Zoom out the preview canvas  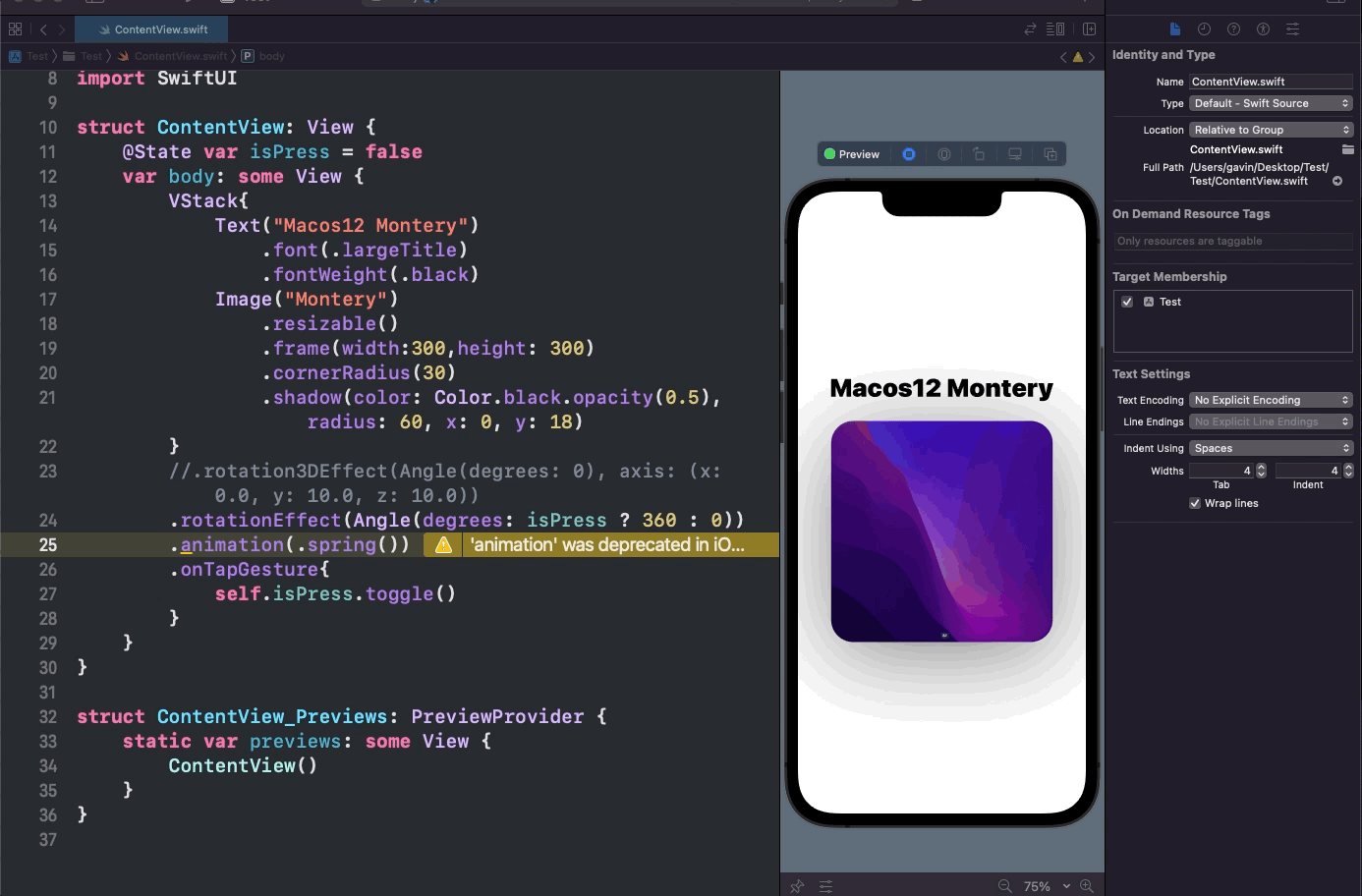[1004, 886]
